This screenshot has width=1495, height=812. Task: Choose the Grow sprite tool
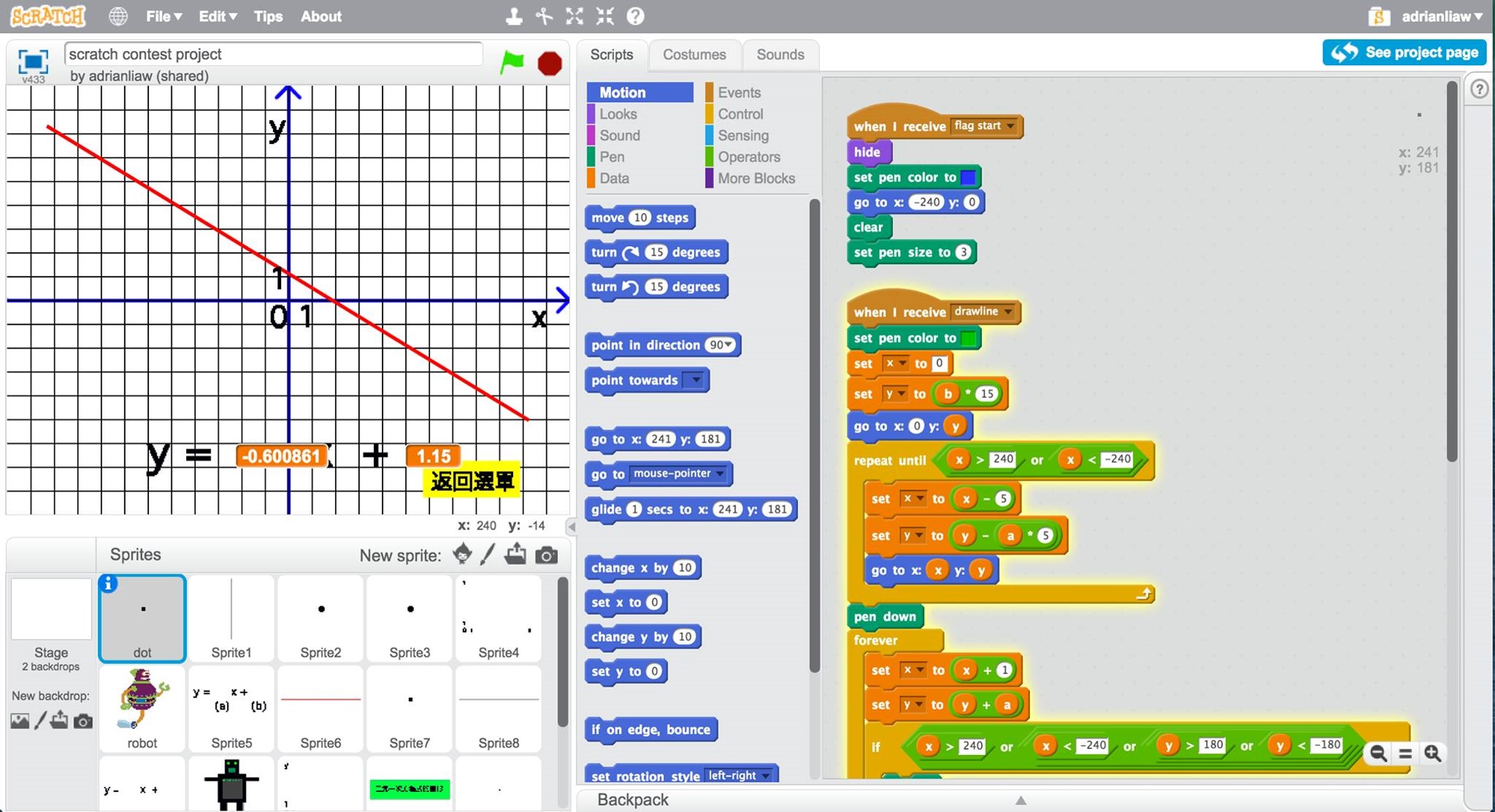coord(574,16)
